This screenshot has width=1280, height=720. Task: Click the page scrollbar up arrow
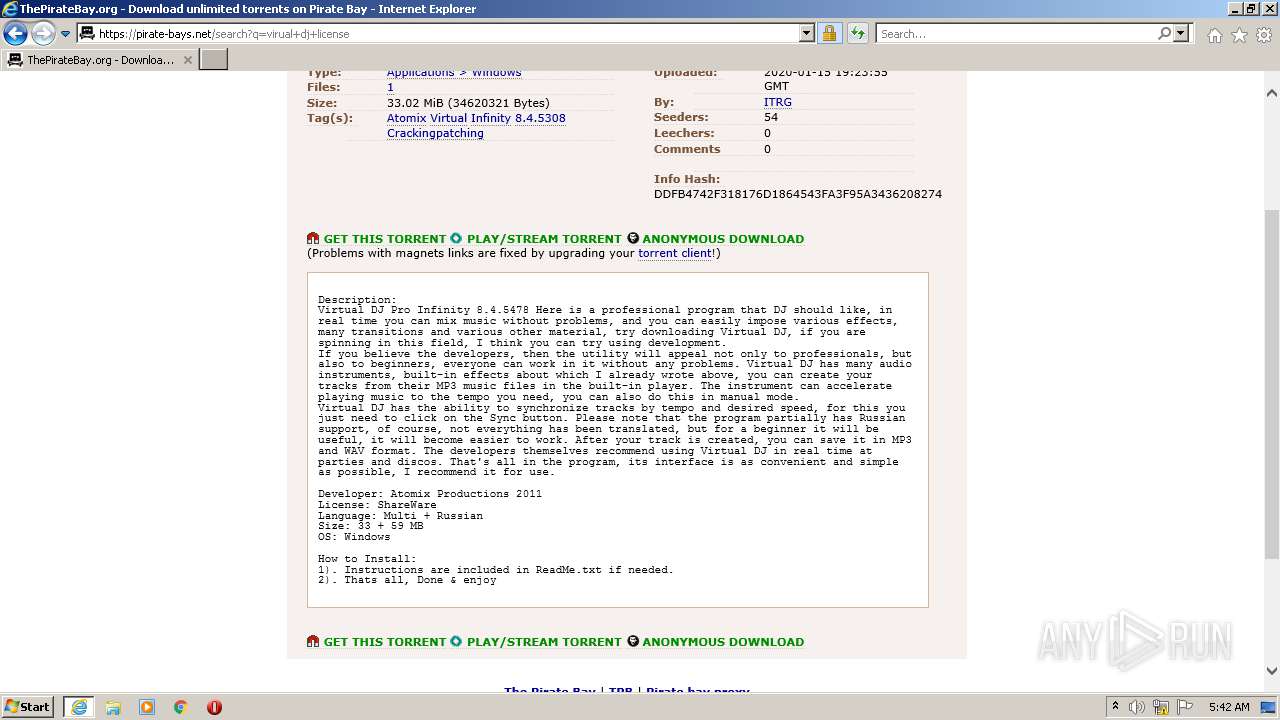pos(1272,93)
